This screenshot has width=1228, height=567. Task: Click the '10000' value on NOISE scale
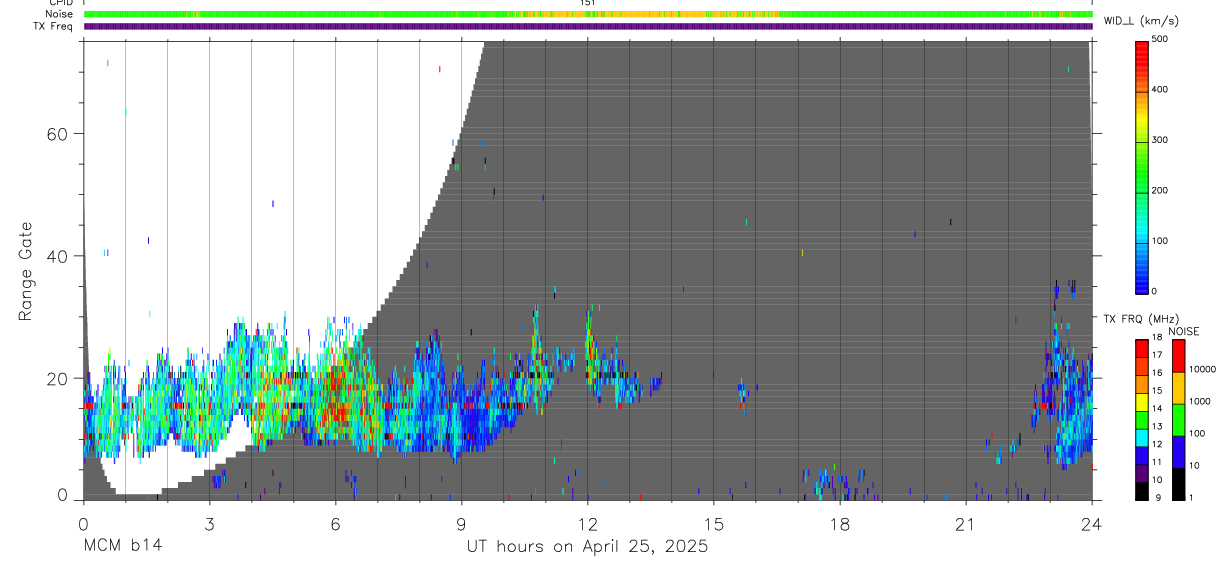[x=1203, y=369]
